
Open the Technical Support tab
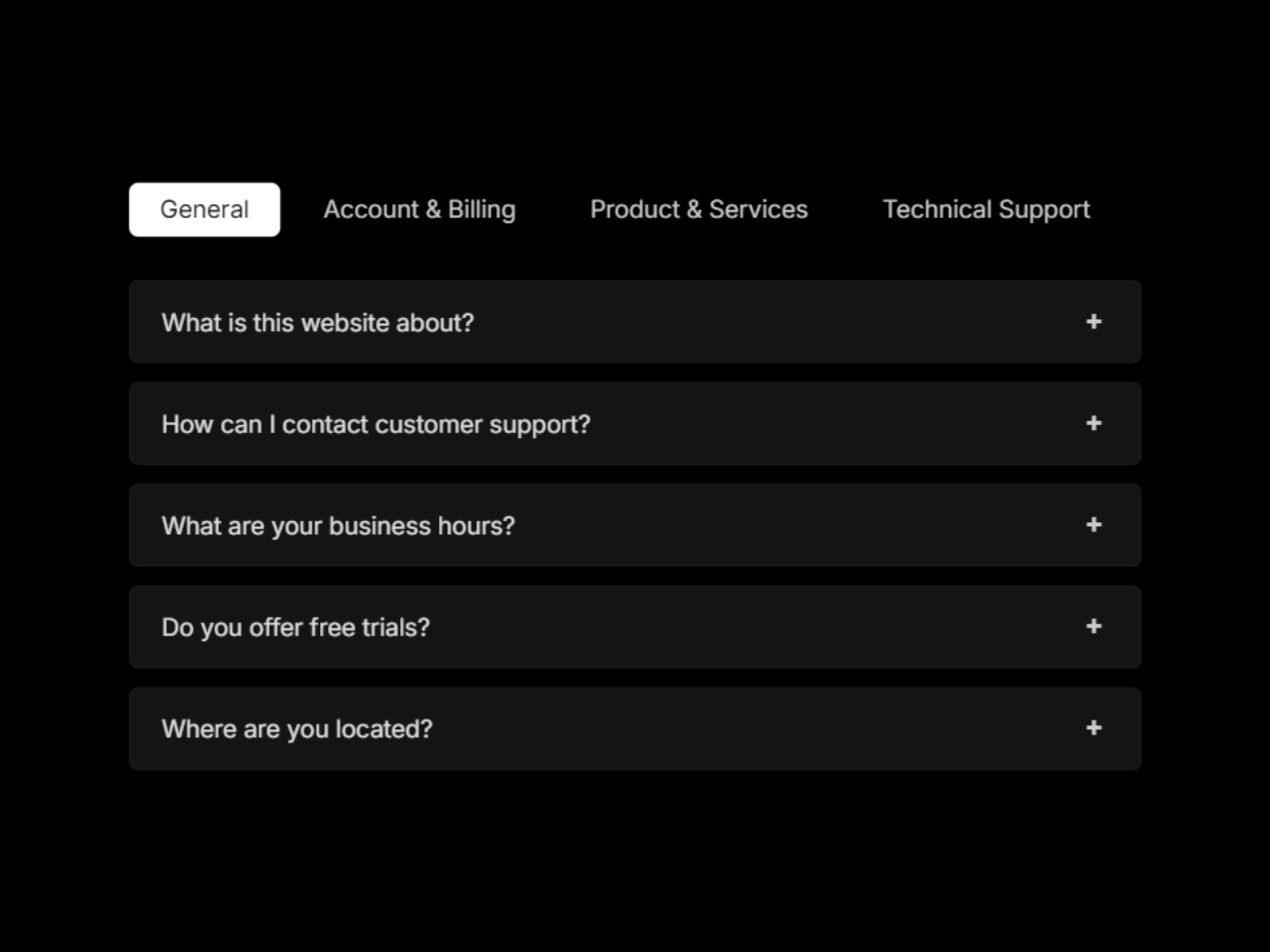tap(986, 209)
